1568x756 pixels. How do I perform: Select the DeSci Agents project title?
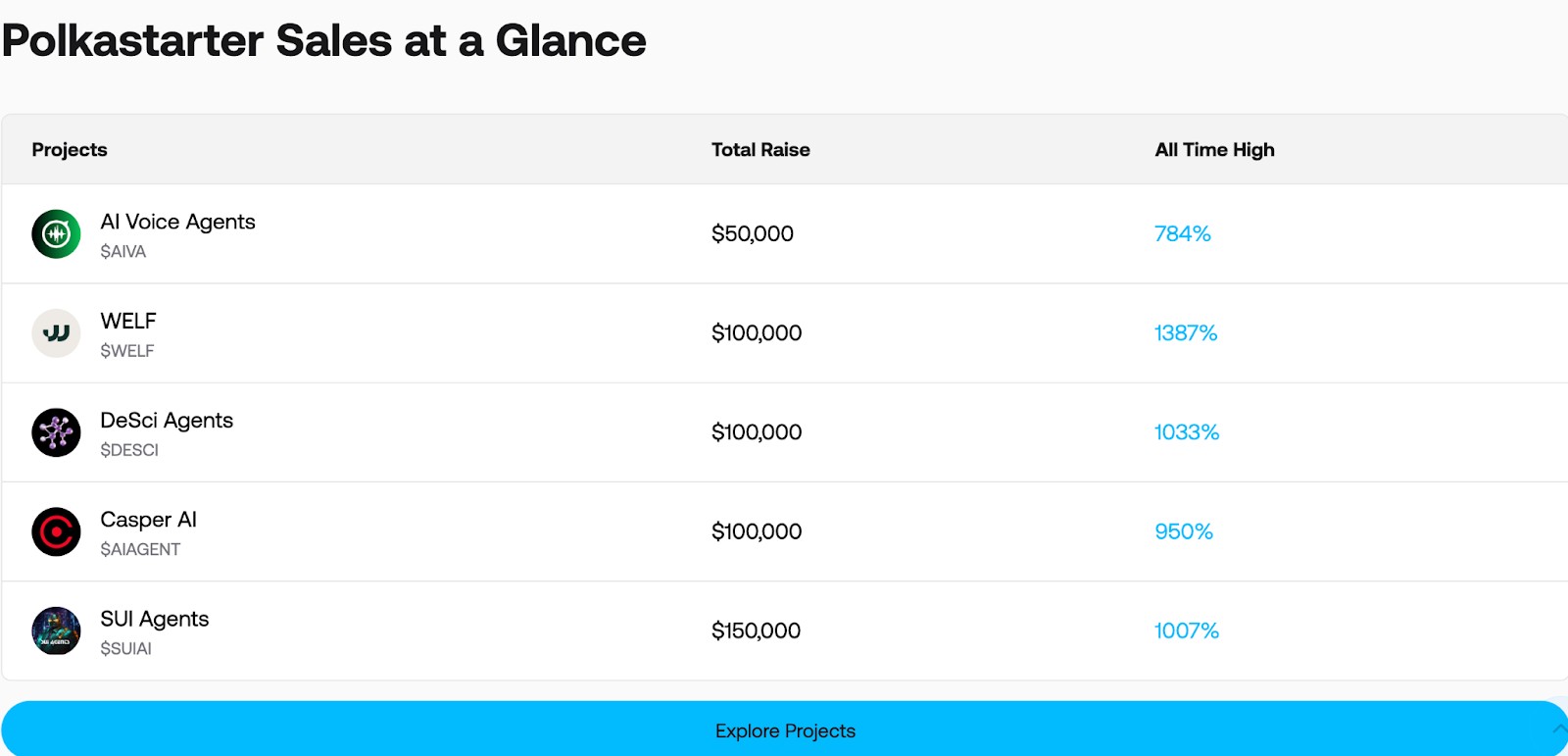click(167, 420)
